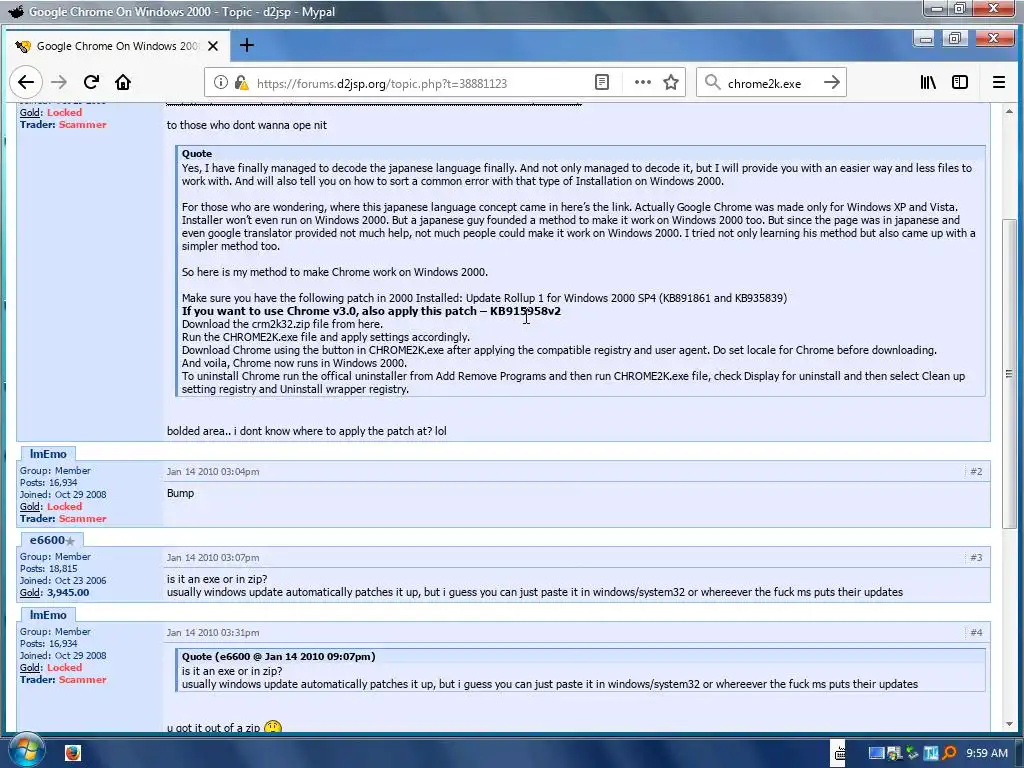Click the taskbar clock showing 9:59 AM
1024x768 pixels.
[987, 754]
